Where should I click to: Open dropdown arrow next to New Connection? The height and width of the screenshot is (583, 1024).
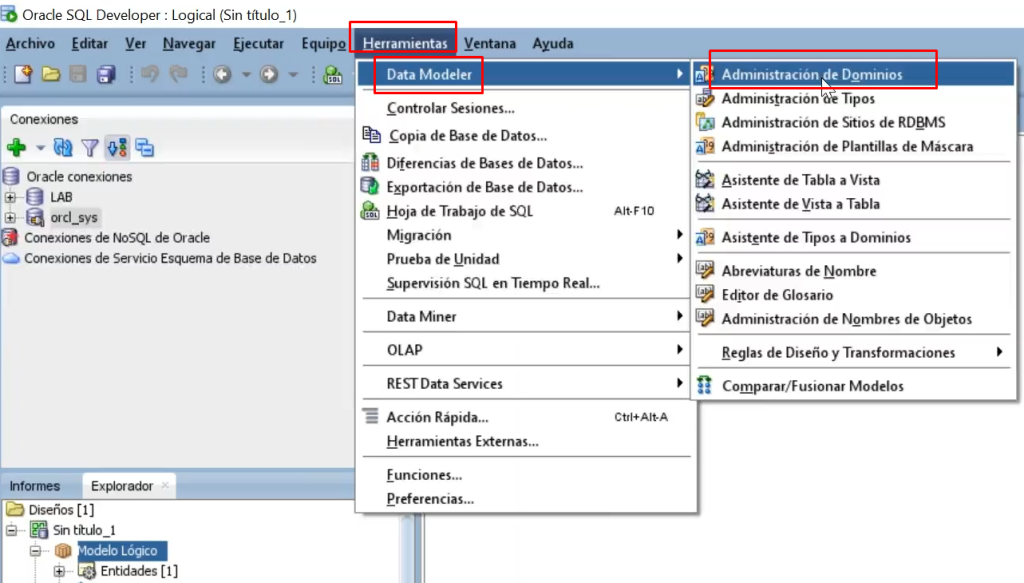click(x=40, y=148)
